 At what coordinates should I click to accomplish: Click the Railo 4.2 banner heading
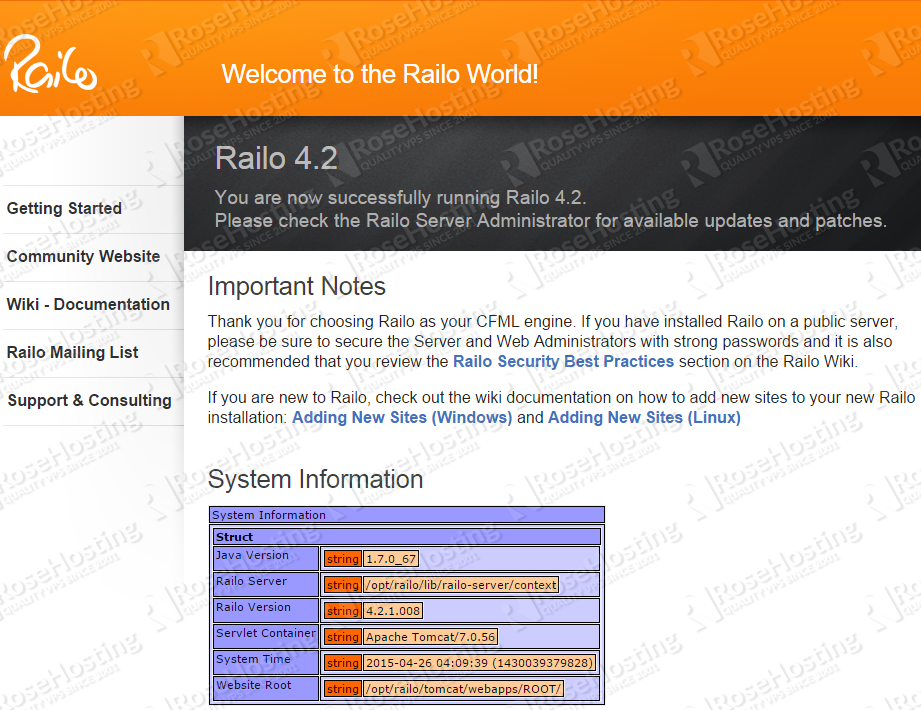[276, 159]
